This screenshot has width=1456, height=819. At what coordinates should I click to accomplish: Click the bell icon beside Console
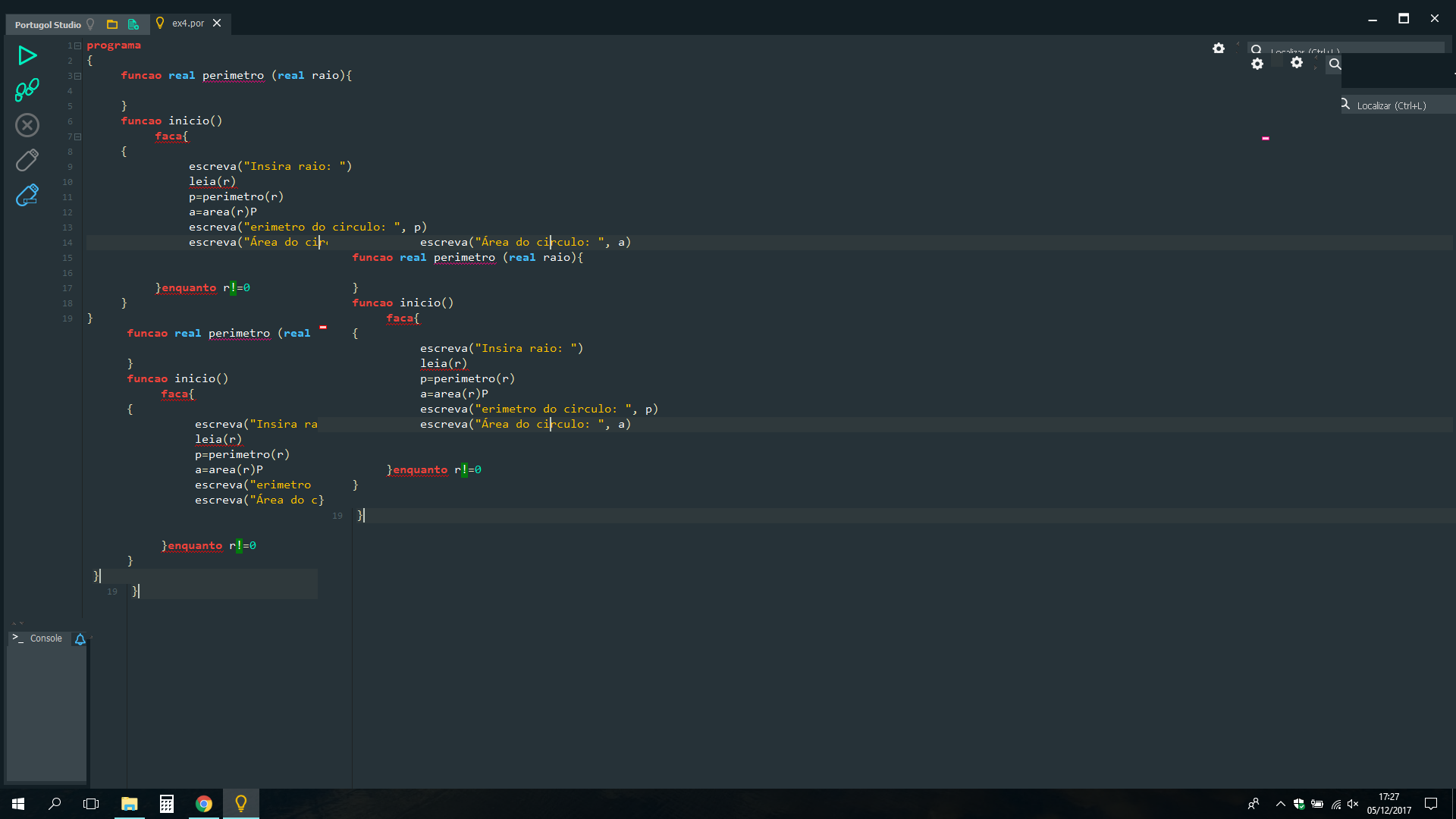coord(80,639)
